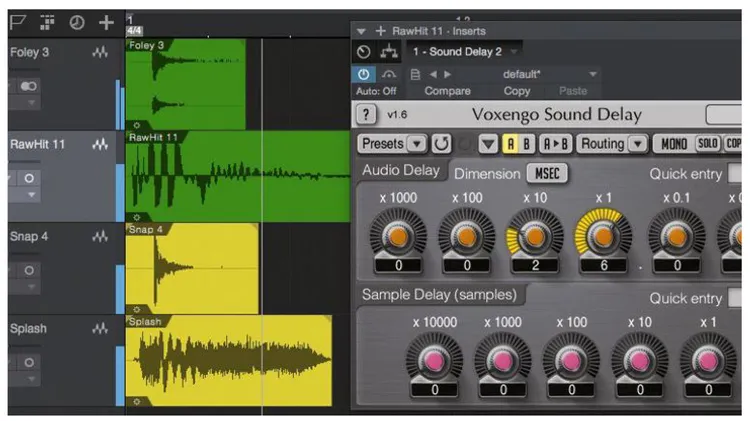Viewport: 750px width, 421px height.
Task: Select the Snap 4 audio clip
Action: 192,268
